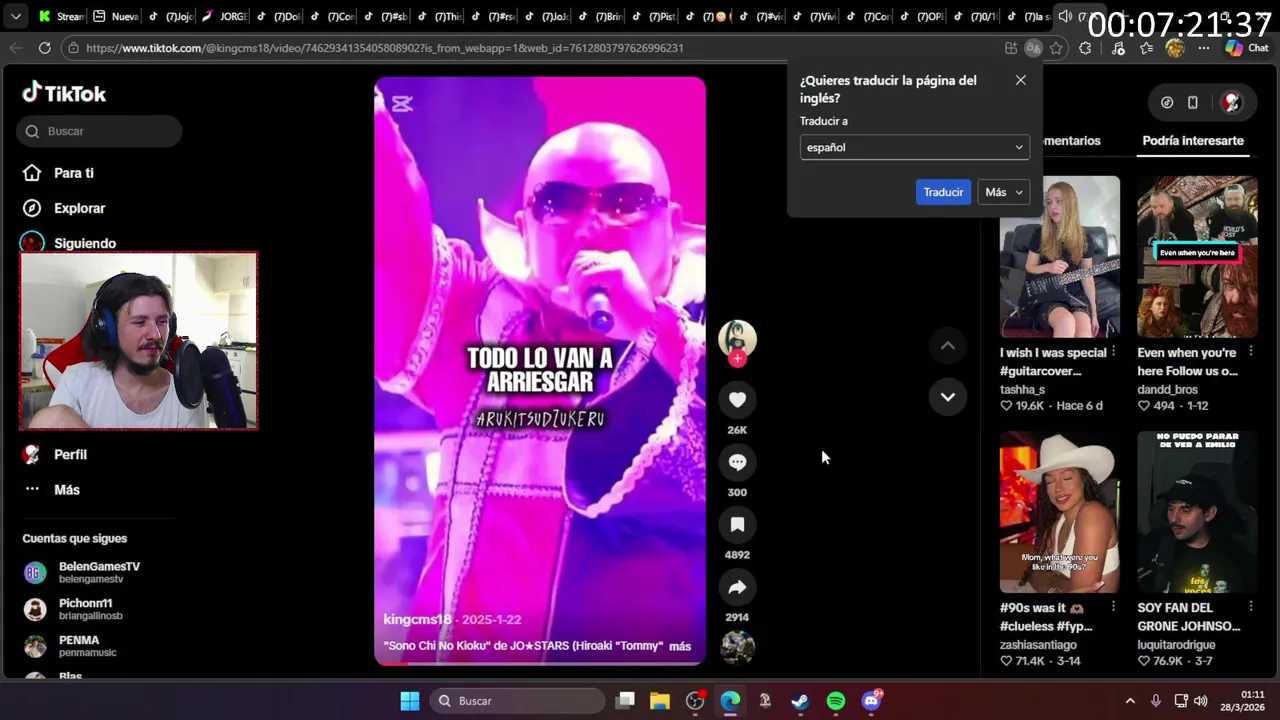Image resolution: width=1280 pixels, height=720 pixels.
Task: Open the español language dropdown
Action: [x=914, y=147]
